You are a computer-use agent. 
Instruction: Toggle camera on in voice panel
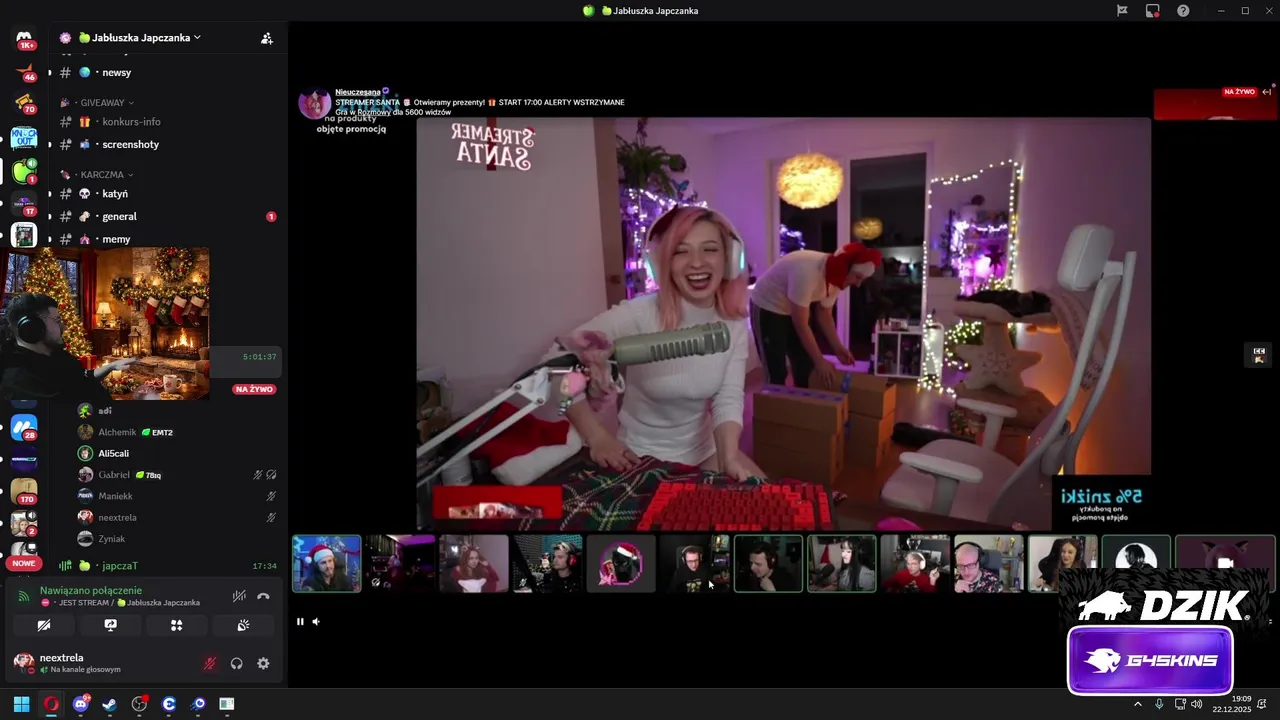point(44,625)
